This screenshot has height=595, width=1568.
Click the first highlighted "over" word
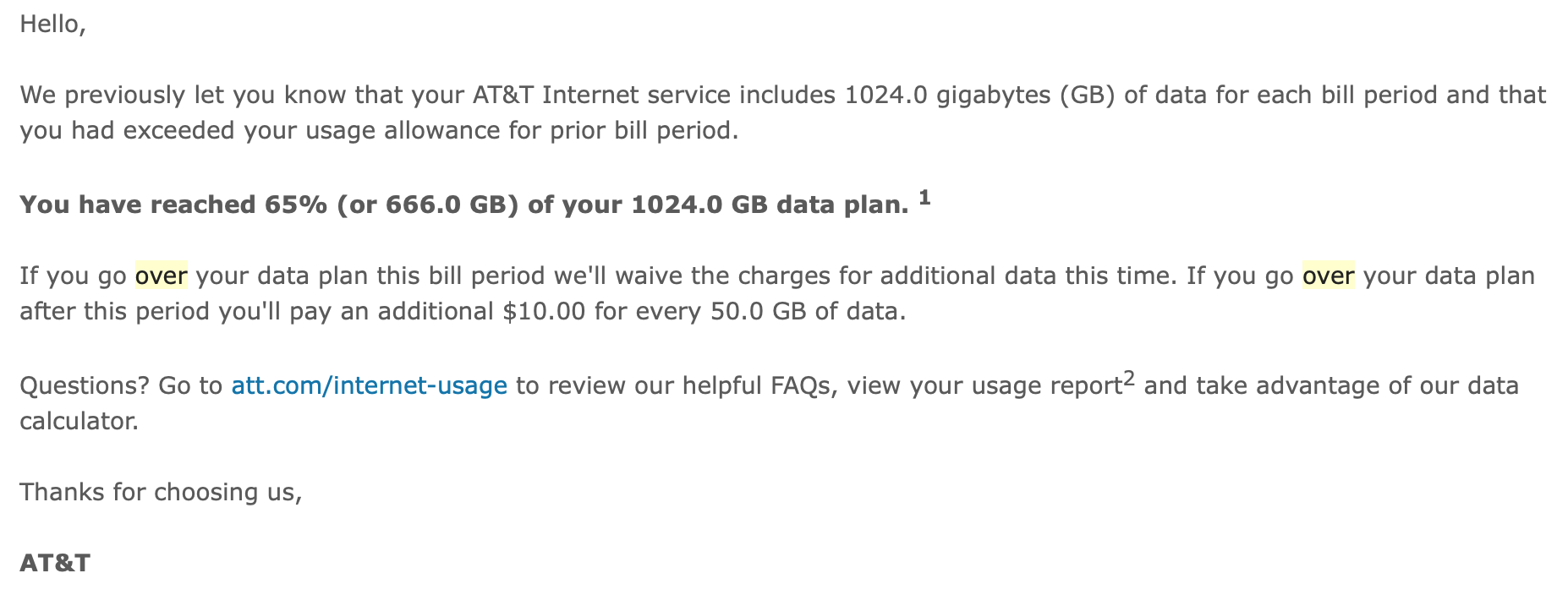pyautogui.click(x=161, y=276)
